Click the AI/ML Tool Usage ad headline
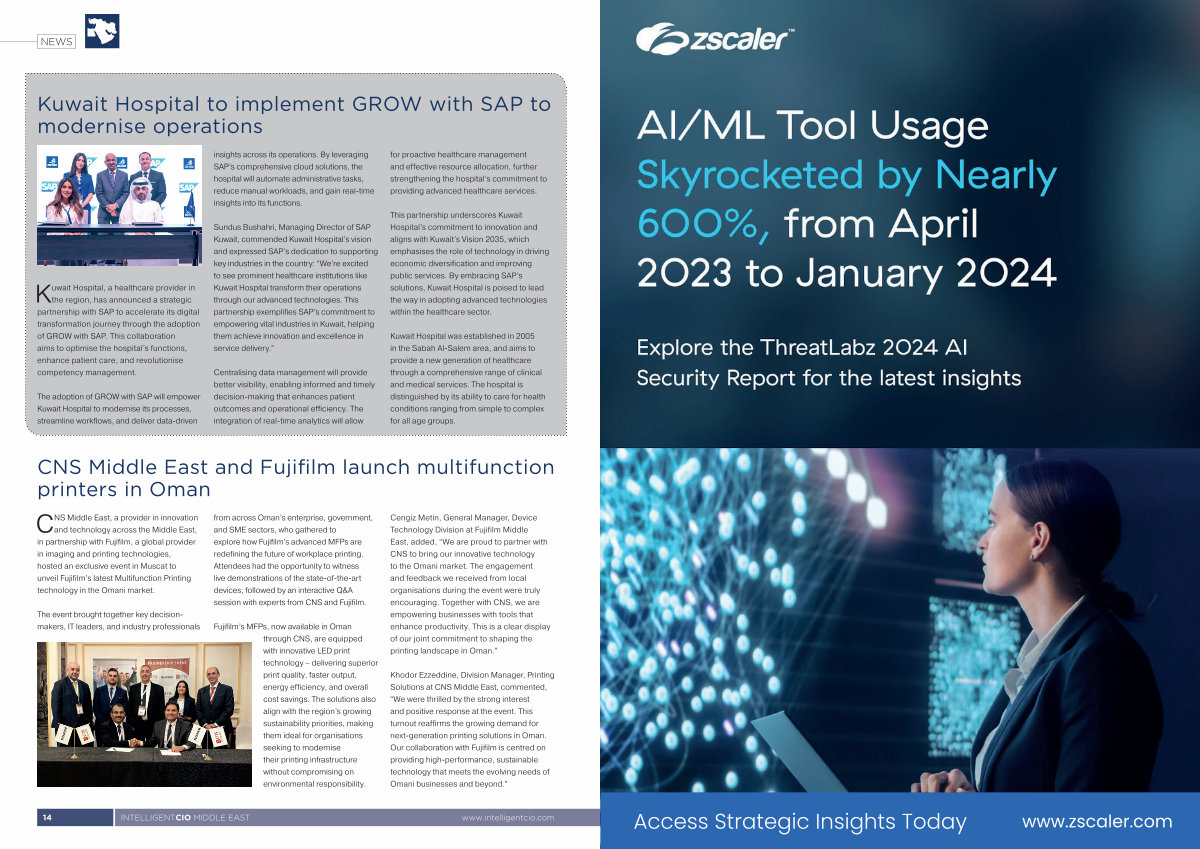 coord(847,199)
